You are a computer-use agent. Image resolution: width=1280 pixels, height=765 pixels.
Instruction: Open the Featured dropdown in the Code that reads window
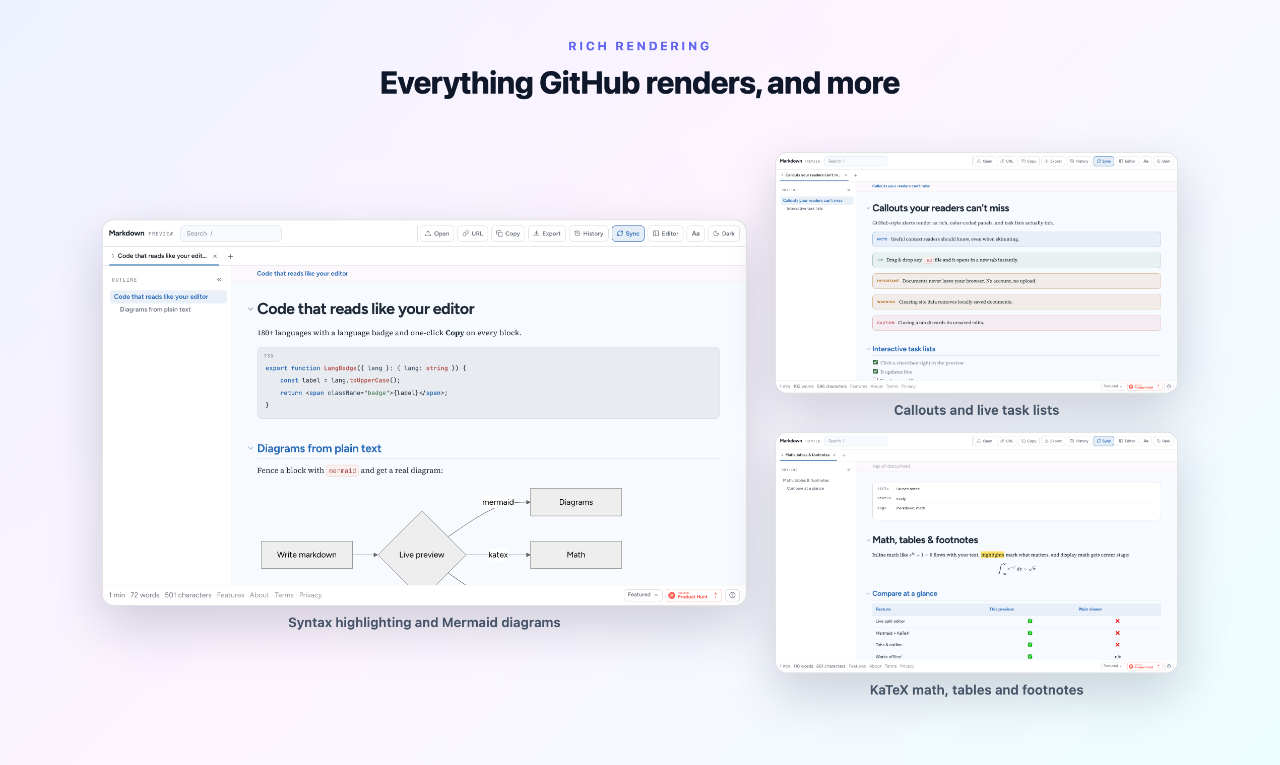642,595
